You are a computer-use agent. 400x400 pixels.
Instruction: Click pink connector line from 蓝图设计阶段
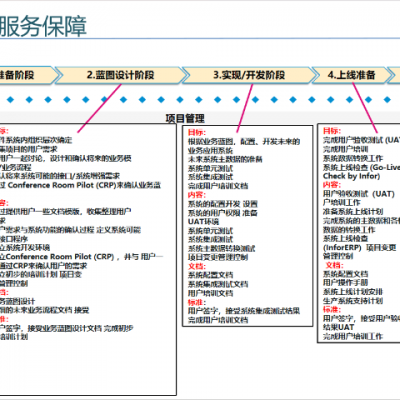99,108
